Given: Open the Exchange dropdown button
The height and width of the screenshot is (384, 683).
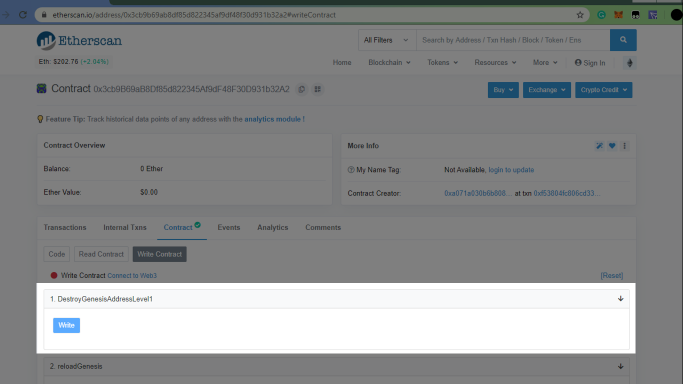Looking at the screenshot, I should pyautogui.click(x=547, y=90).
